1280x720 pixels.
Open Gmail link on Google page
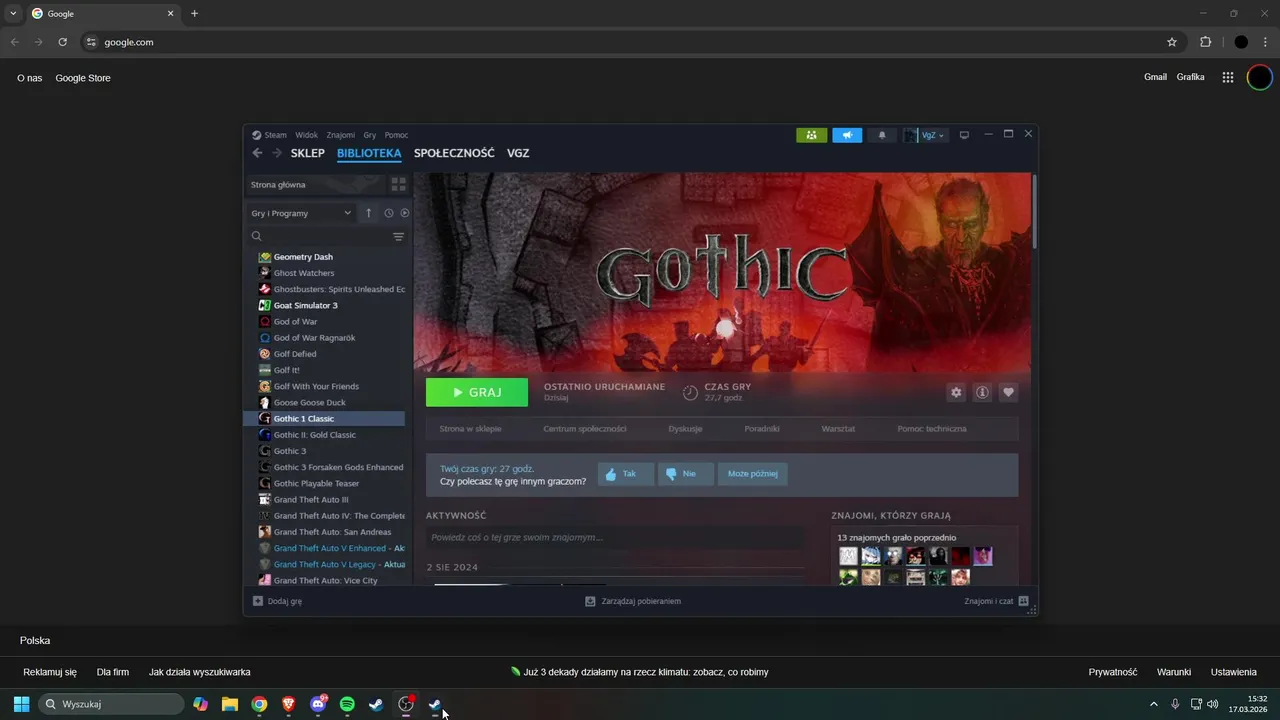1155,77
